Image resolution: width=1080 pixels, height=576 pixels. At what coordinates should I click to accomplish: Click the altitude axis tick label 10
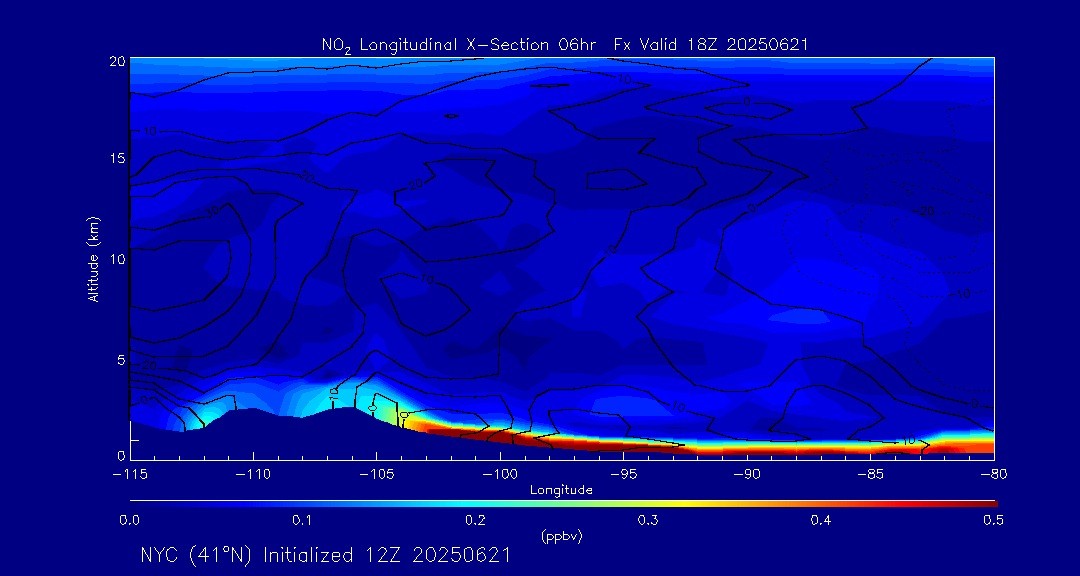pyautogui.click(x=117, y=259)
